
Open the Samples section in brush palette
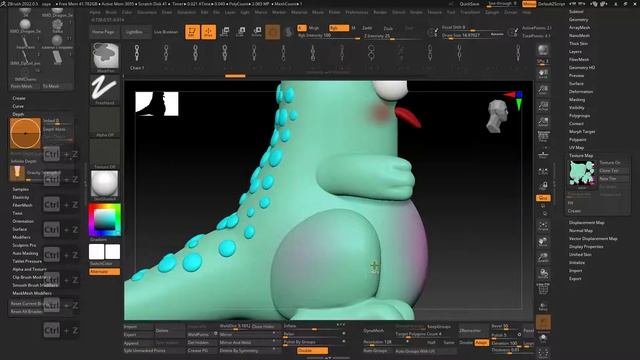tap(20, 189)
